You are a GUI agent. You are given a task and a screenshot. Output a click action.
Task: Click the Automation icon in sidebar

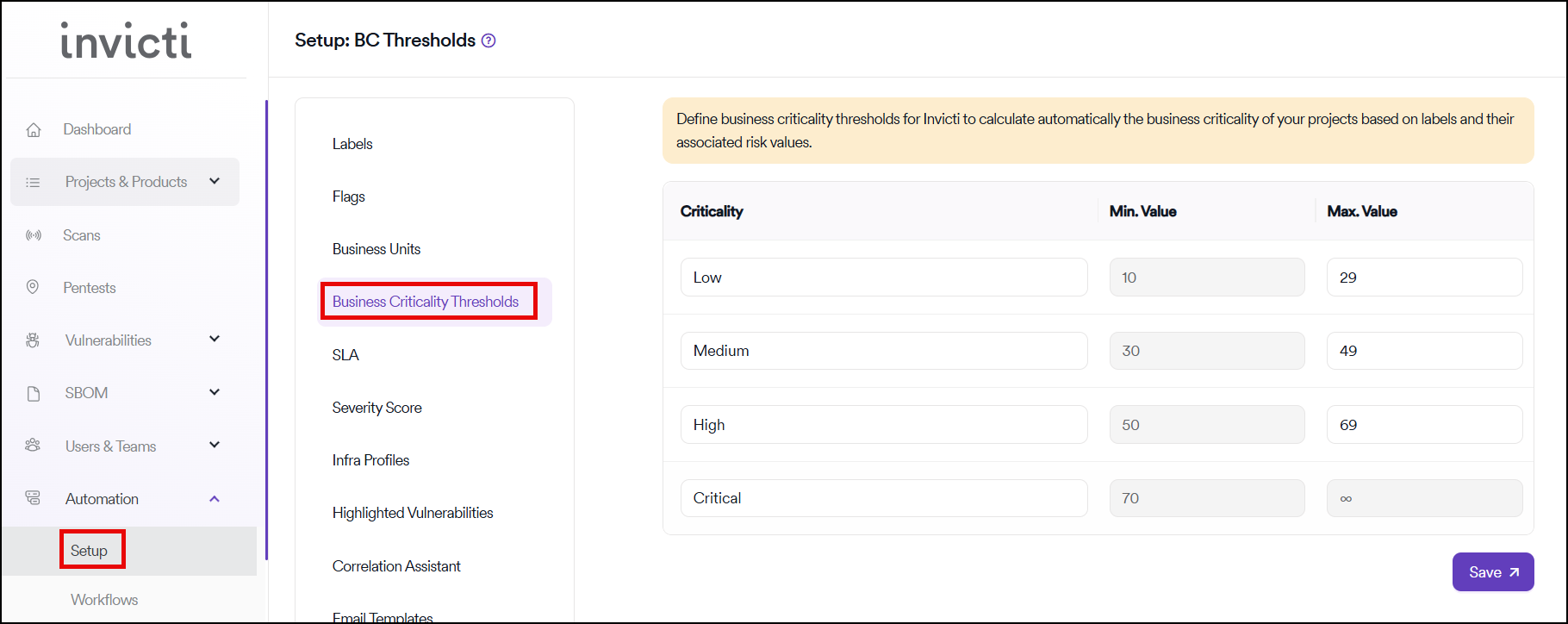pos(33,498)
